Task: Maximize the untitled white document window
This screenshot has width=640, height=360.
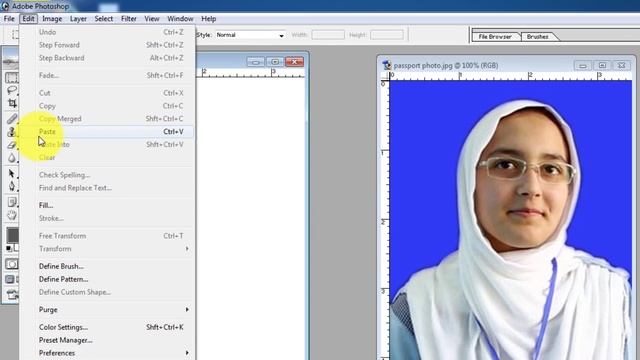Action: point(275,62)
